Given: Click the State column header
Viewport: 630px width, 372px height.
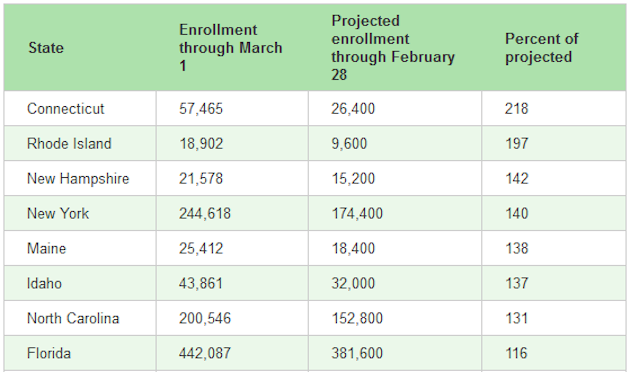Looking at the screenshot, I should point(46,48).
